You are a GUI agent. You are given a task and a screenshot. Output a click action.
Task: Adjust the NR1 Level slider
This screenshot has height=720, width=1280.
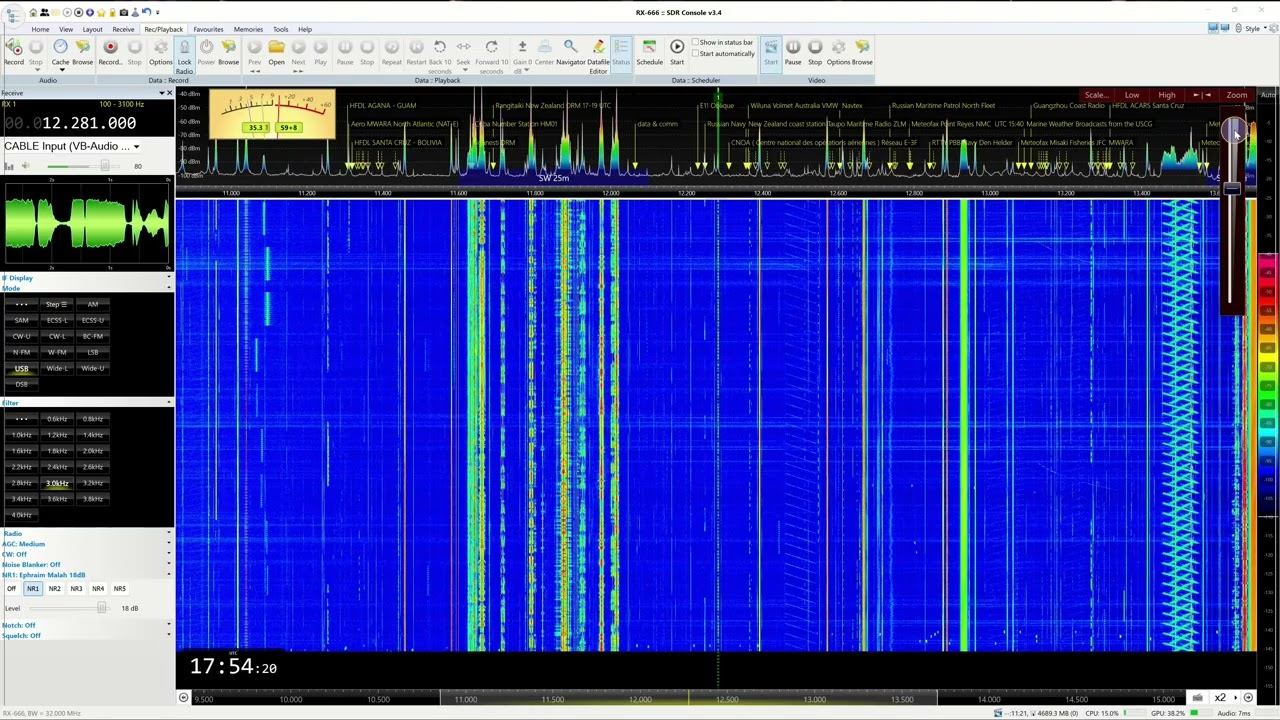point(101,608)
